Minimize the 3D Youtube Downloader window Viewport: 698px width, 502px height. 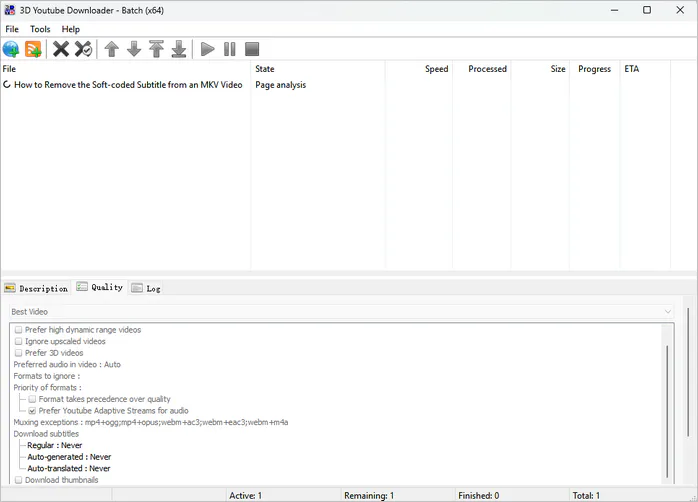[x=615, y=10]
